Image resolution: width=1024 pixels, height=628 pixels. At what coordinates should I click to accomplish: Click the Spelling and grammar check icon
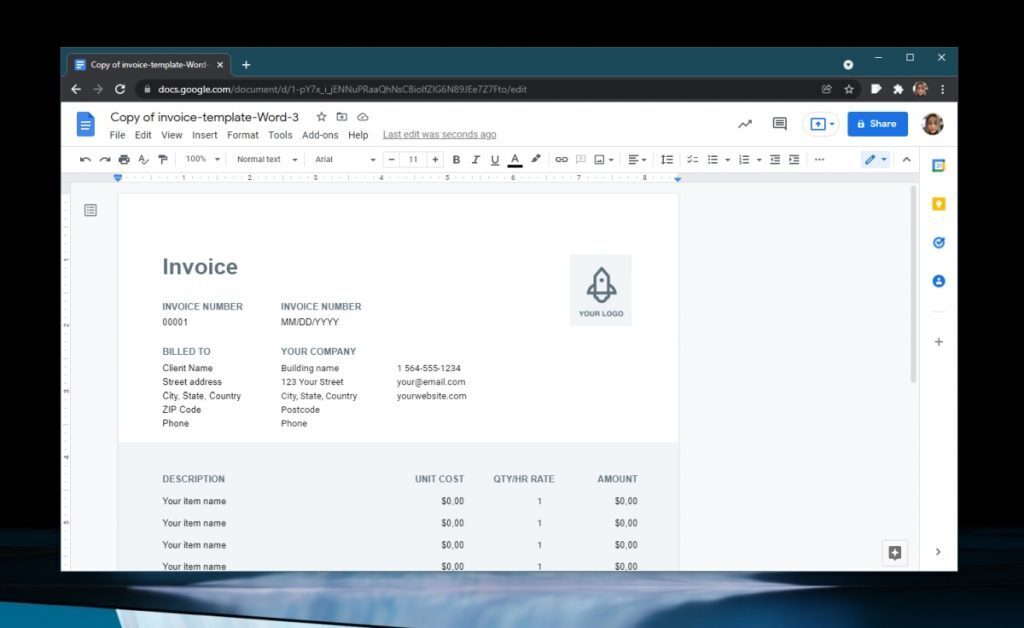click(142, 159)
